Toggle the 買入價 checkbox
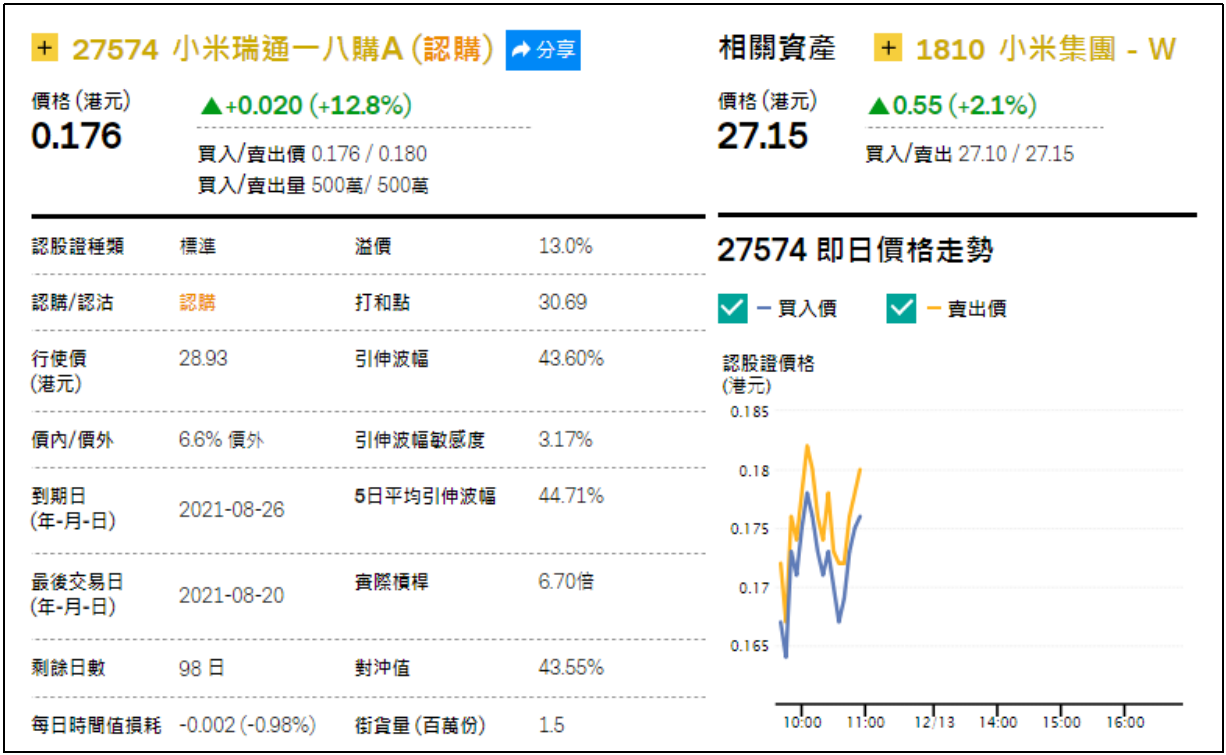Screen dimensions: 1226x755 (x=733, y=309)
